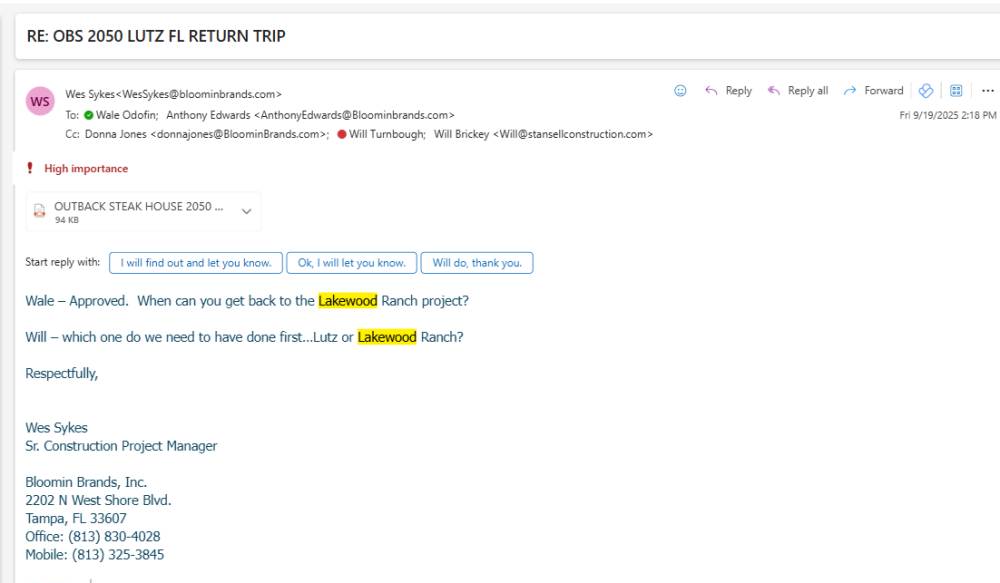Click the Reply all button
The width and height of the screenshot is (1000, 583).
point(798,91)
